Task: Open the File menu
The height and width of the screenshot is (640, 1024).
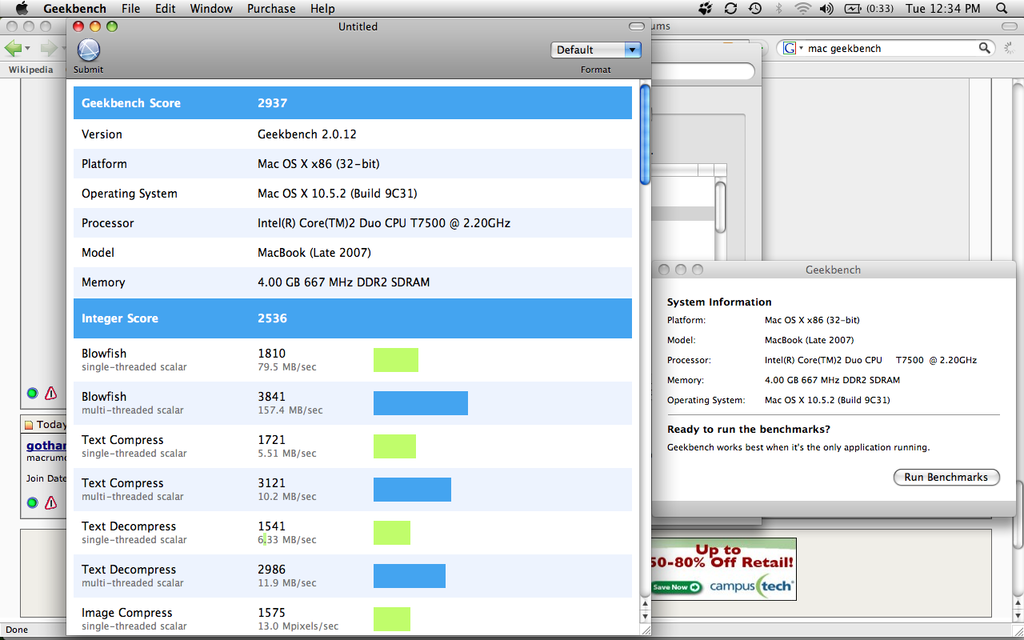Action: [x=131, y=8]
